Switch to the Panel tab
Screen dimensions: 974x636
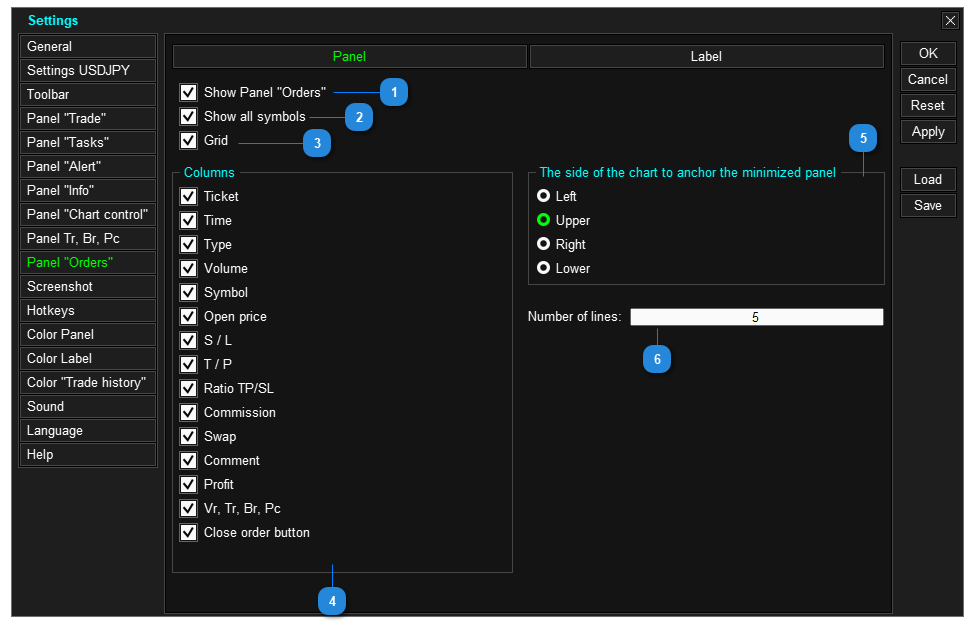[350, 57]
